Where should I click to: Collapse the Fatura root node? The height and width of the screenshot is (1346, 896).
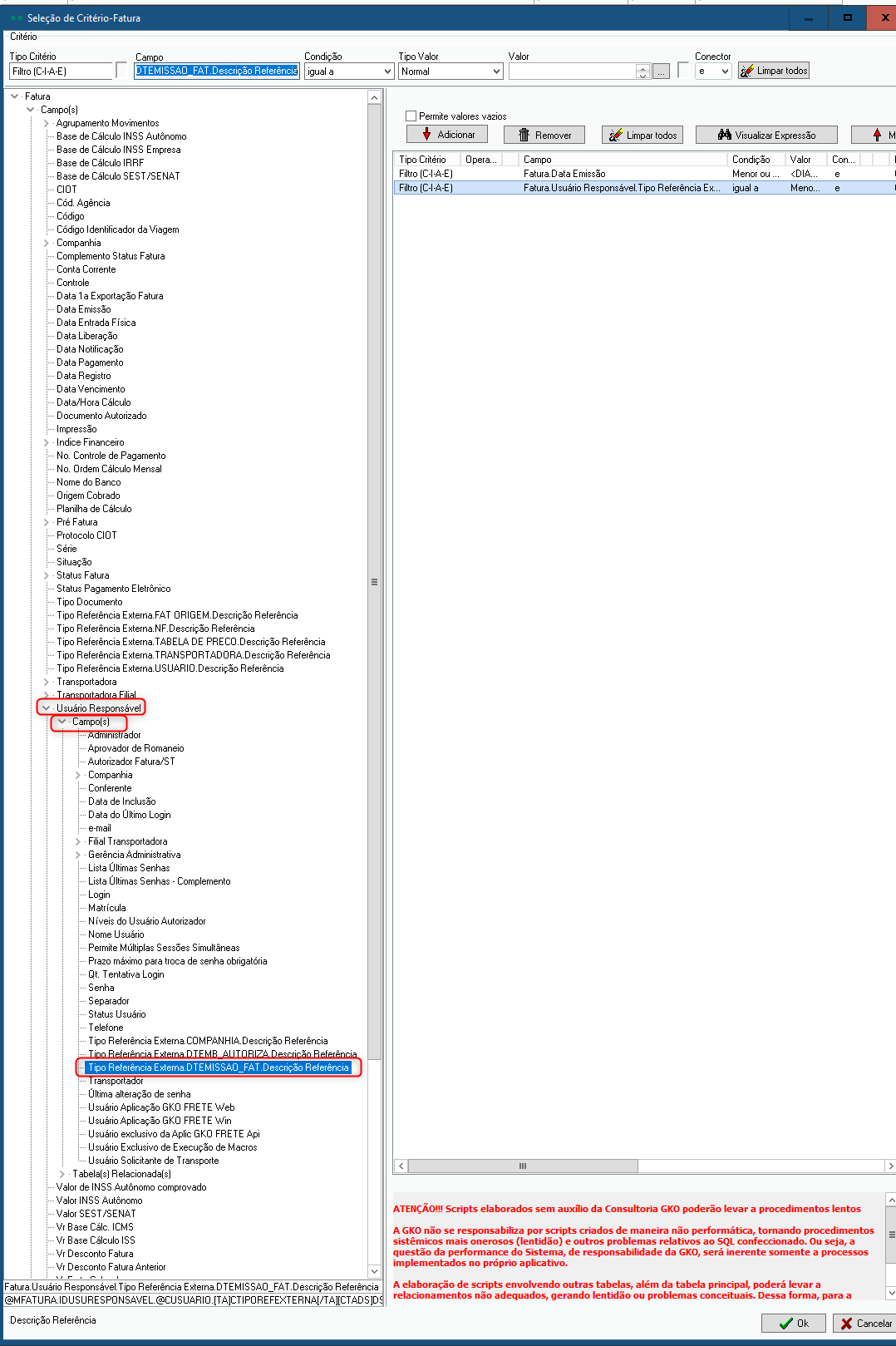pyautogui.click(x=15, y=96)
